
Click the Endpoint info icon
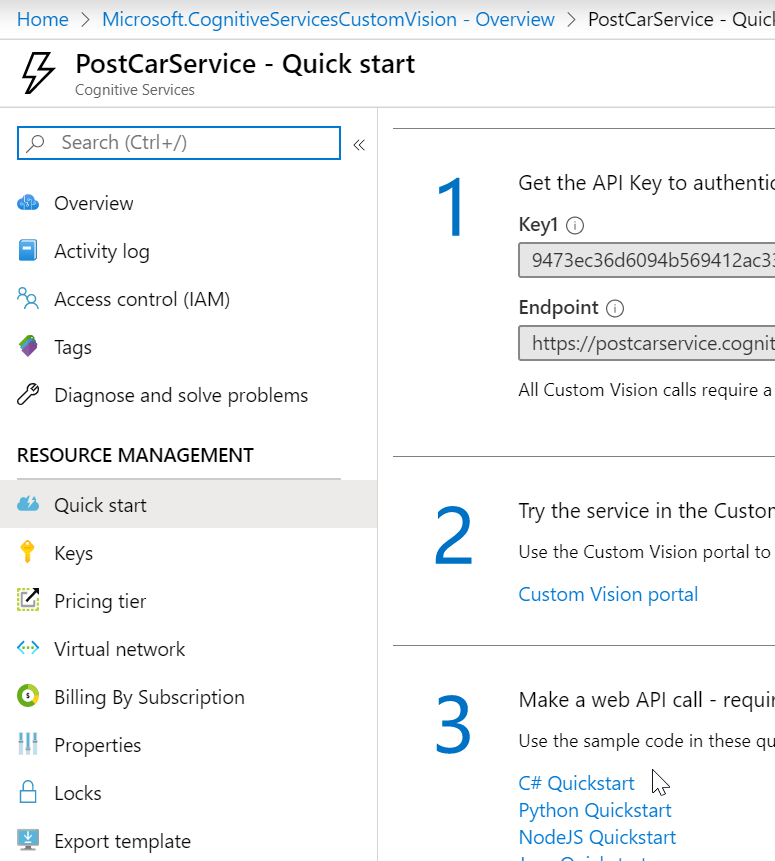(615, 308)
